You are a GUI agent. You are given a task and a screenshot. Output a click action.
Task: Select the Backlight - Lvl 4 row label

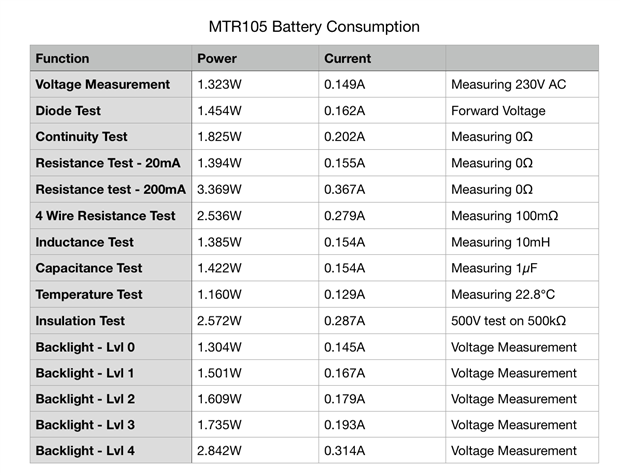point(85,451)
